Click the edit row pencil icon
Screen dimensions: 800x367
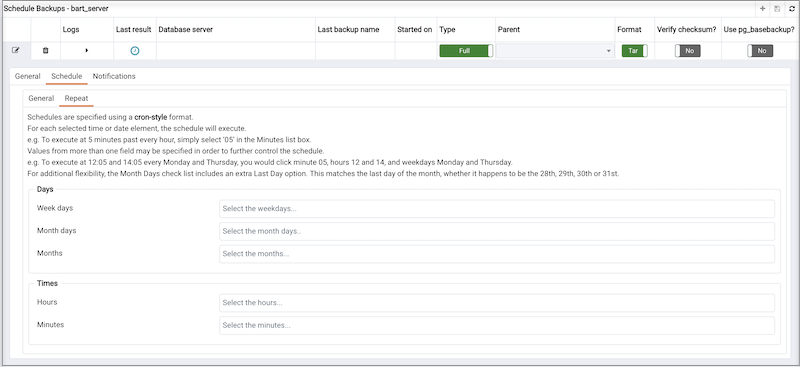tap(16, 51)
